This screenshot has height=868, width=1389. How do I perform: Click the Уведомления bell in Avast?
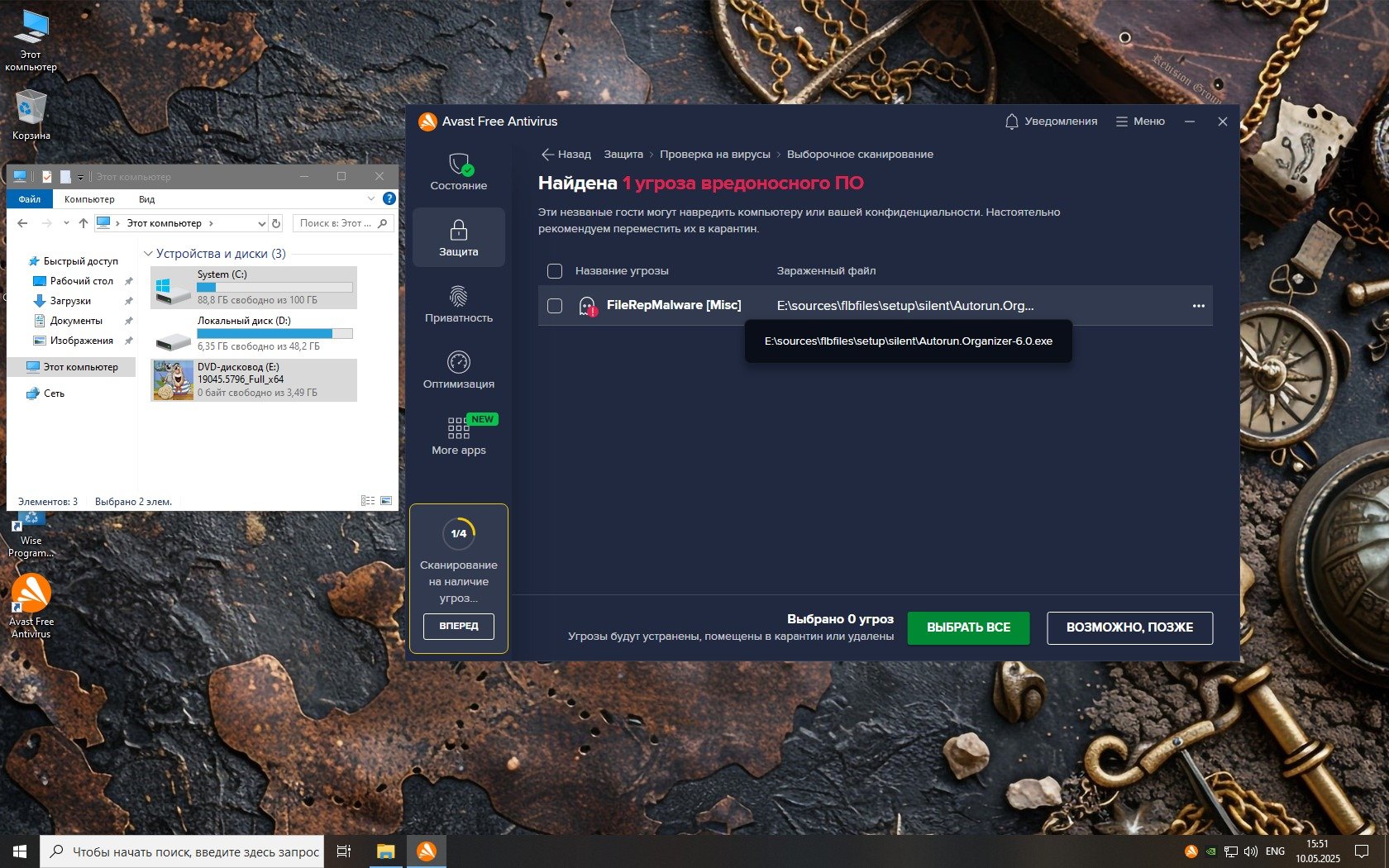click(x=1051, y=122)
